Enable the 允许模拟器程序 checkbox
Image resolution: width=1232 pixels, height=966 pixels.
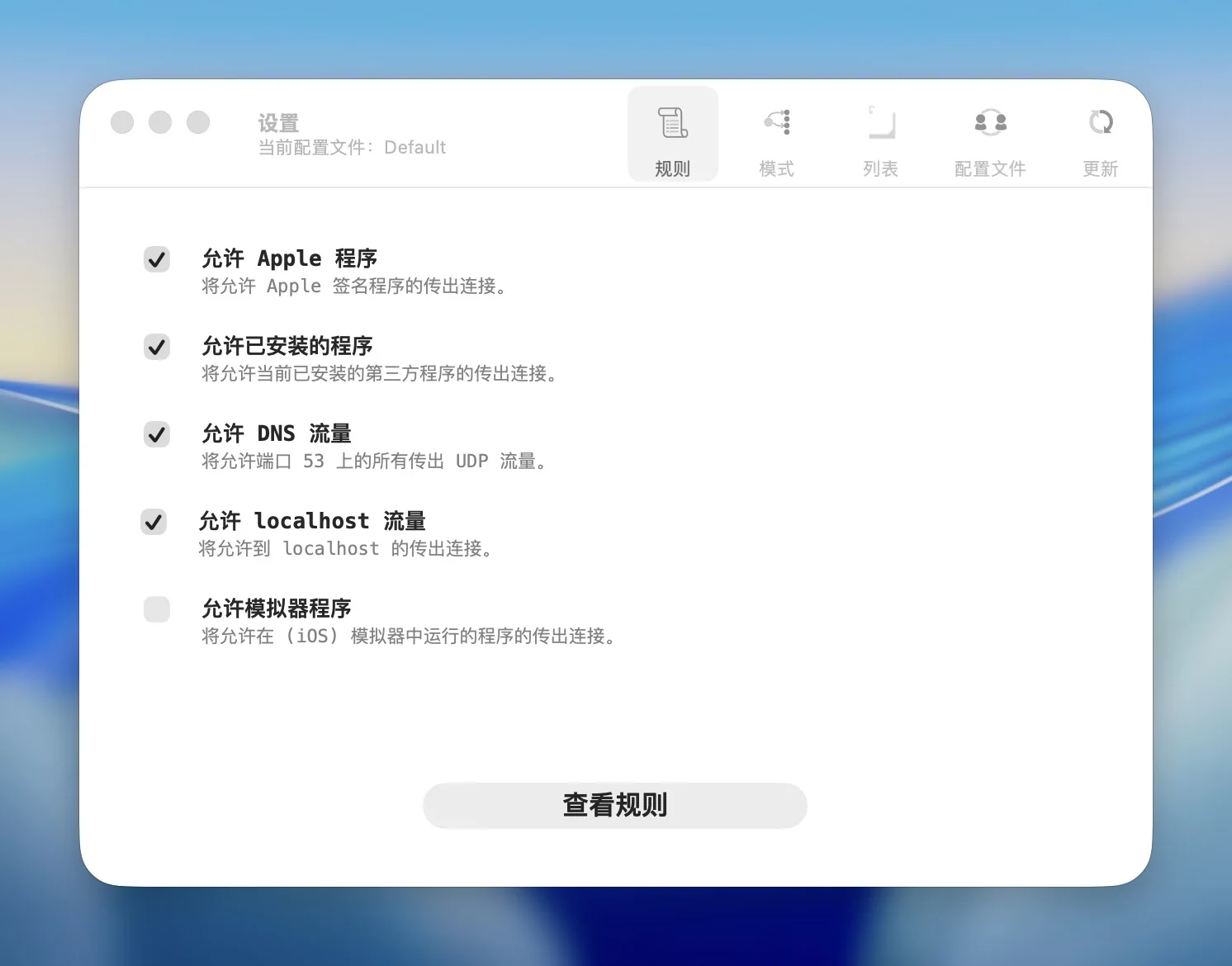pyautogui.click(x=157, y=609)
